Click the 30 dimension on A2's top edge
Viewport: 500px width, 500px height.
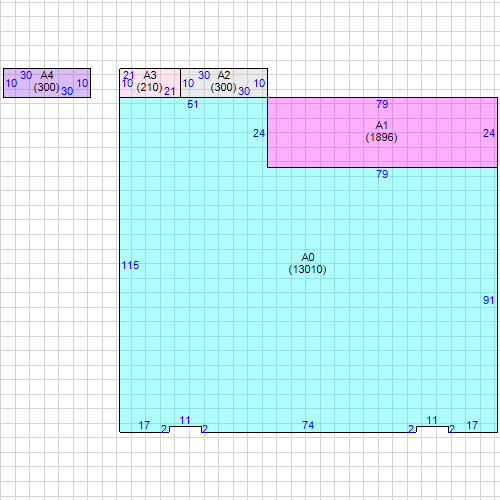pos(204,75)
